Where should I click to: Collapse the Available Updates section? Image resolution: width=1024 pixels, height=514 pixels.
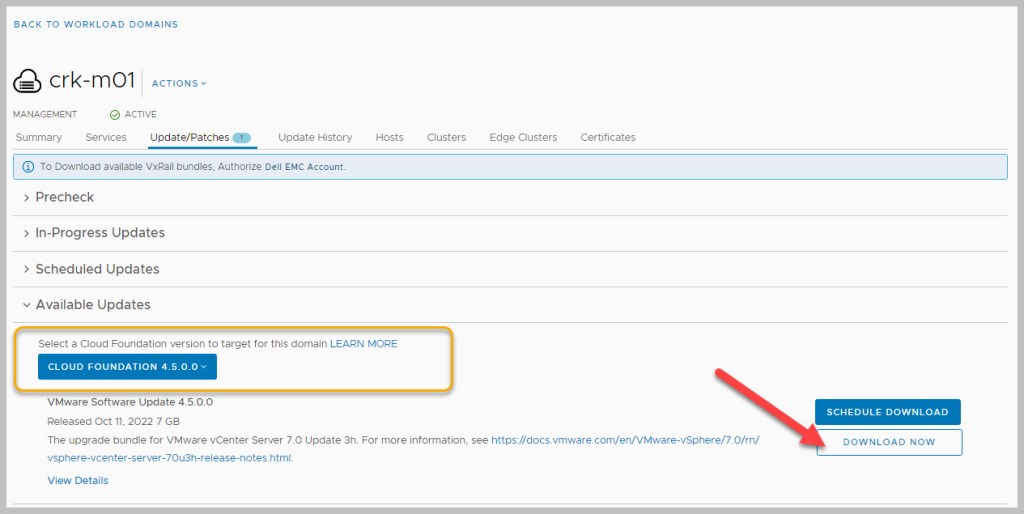[92, 305]
